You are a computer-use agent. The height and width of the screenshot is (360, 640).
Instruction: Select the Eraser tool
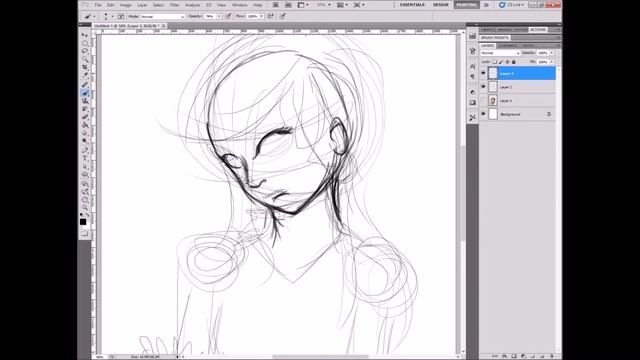point(85,118)
